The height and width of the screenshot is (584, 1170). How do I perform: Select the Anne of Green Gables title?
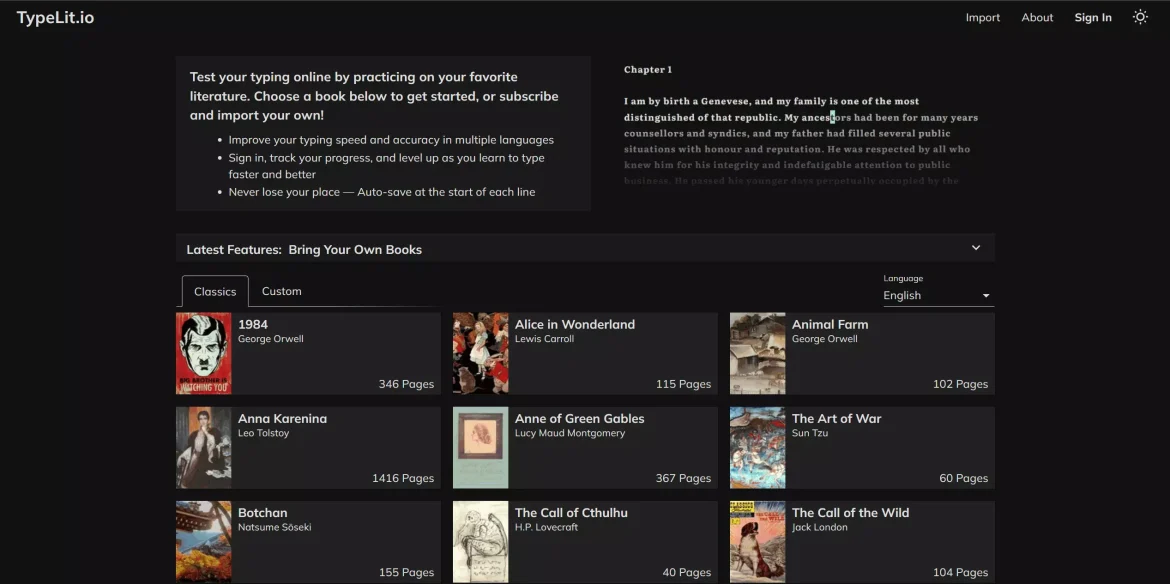580,418
